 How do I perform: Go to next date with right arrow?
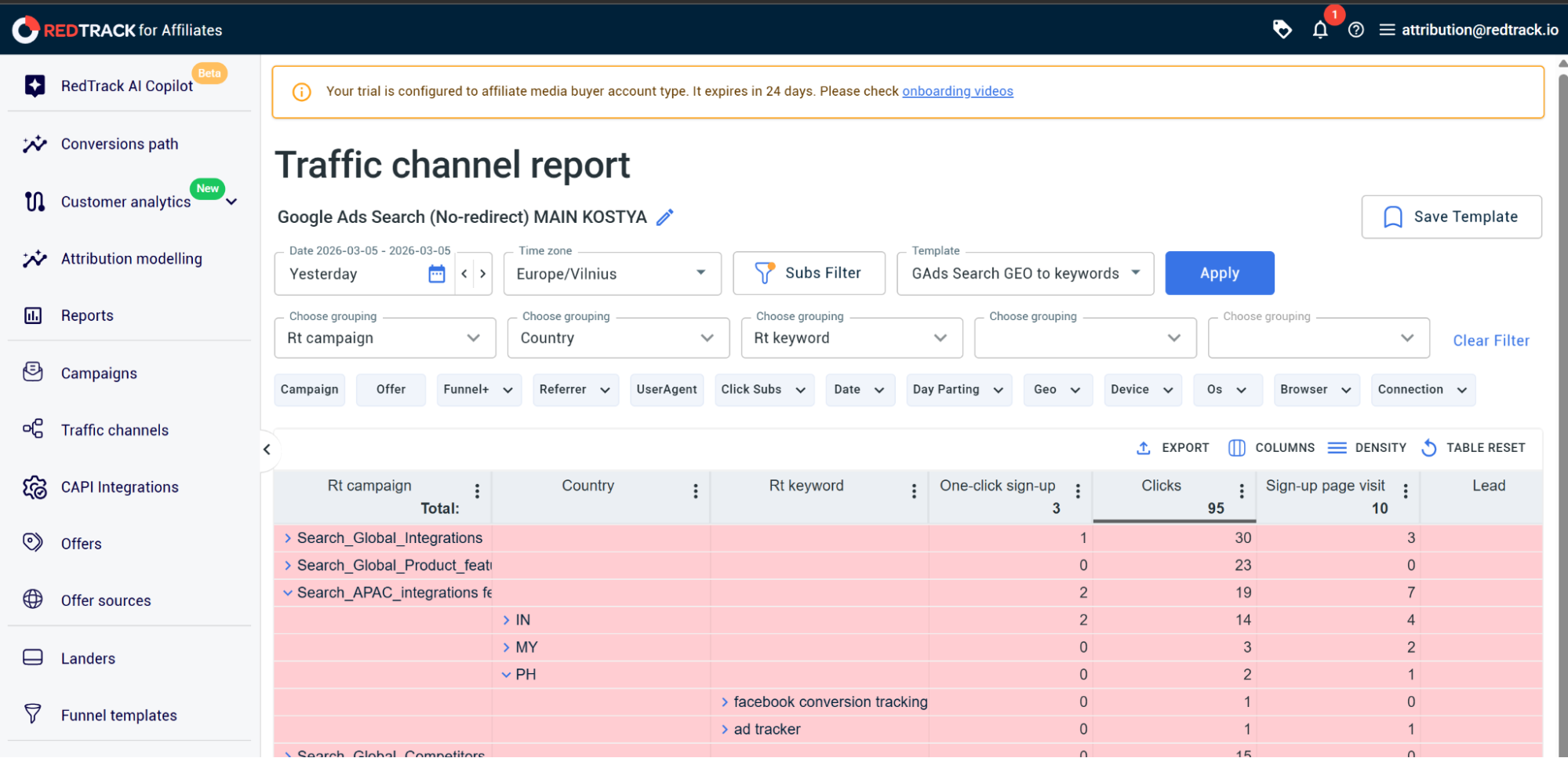point(483,274)
